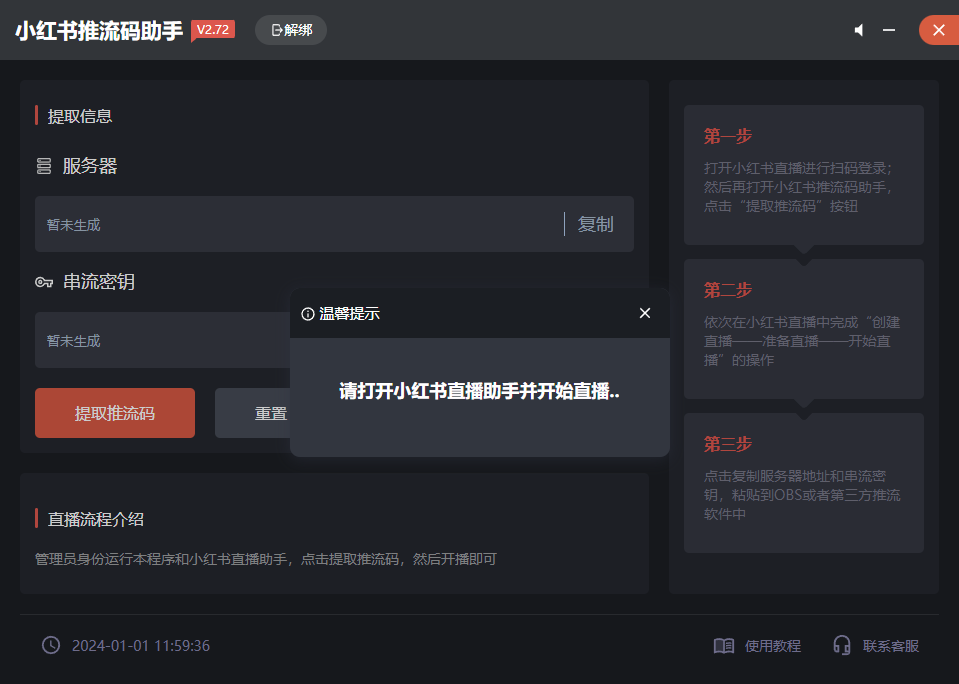The width and height of the screenshot is (959, 684).
Task: Copy the server address with 复制
Action: click(596, 224)
